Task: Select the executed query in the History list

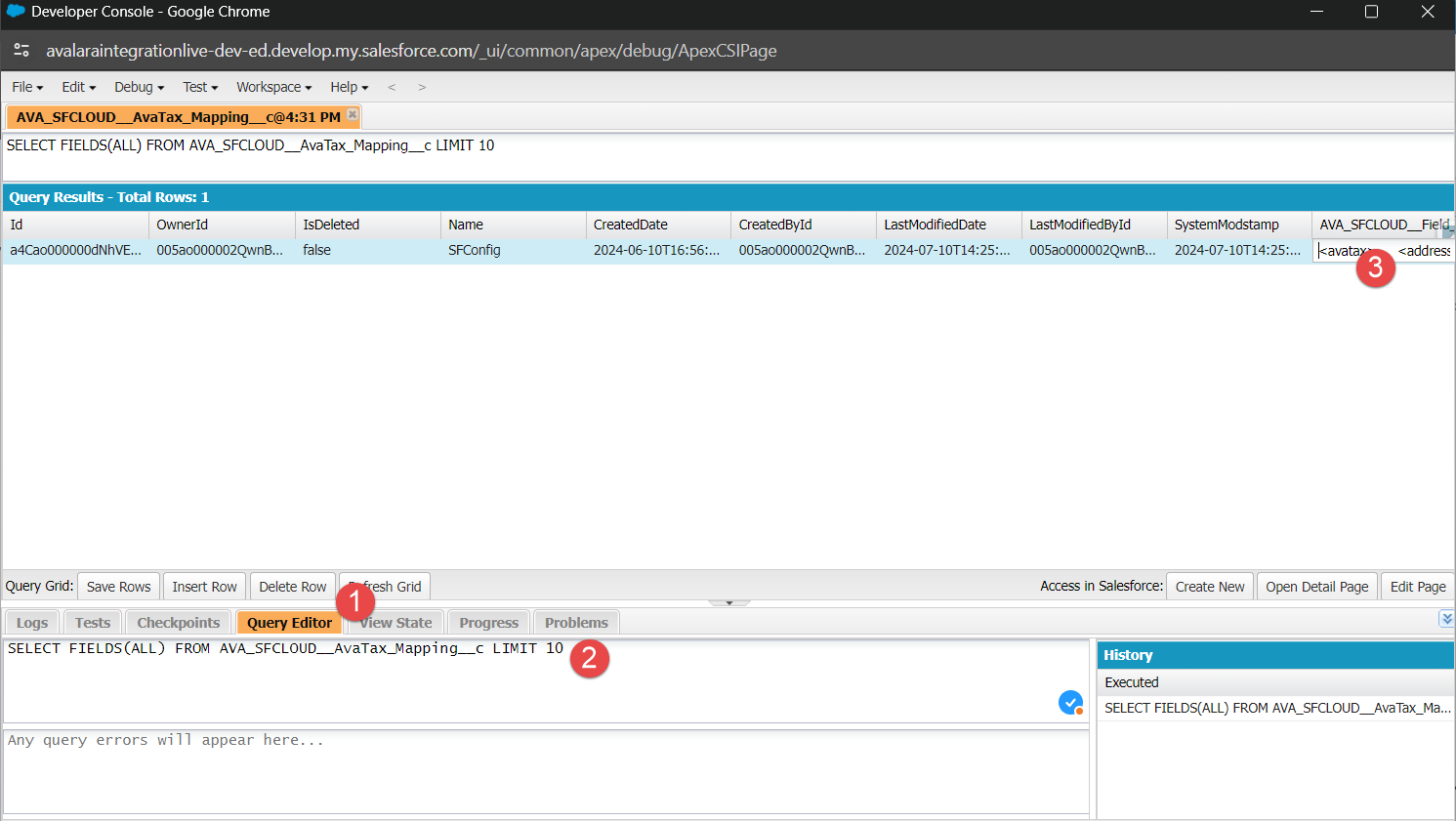Action: tap(1275, 708)
